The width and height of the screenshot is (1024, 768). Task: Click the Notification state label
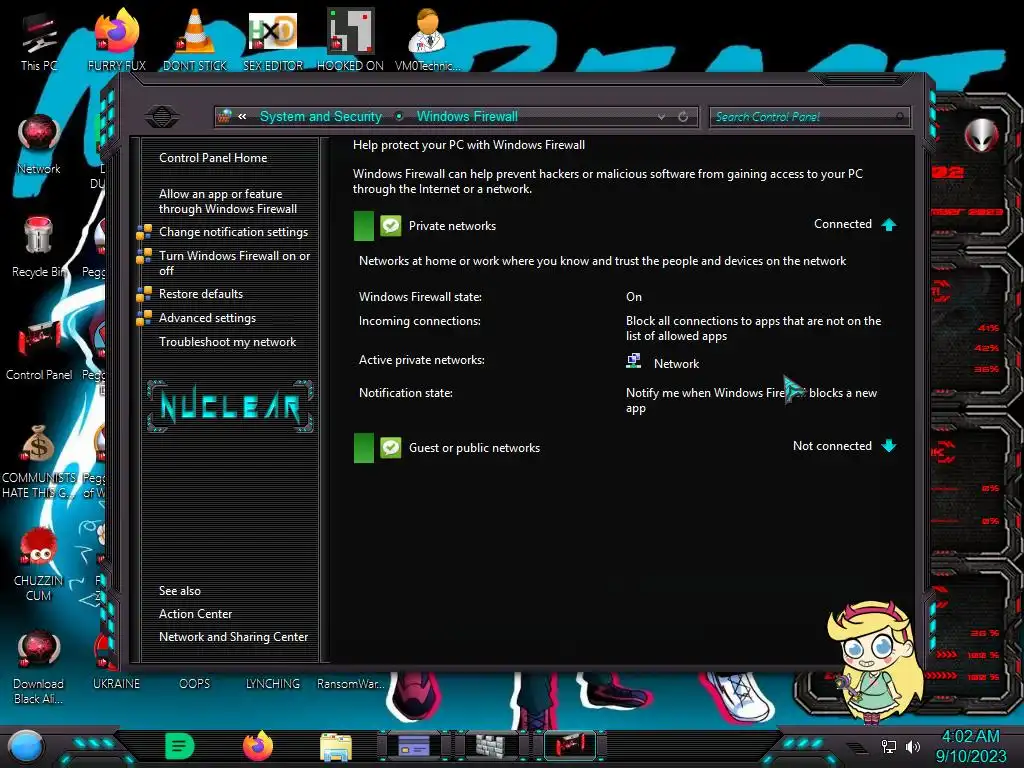pyautogui.click(x=406, y=393)
